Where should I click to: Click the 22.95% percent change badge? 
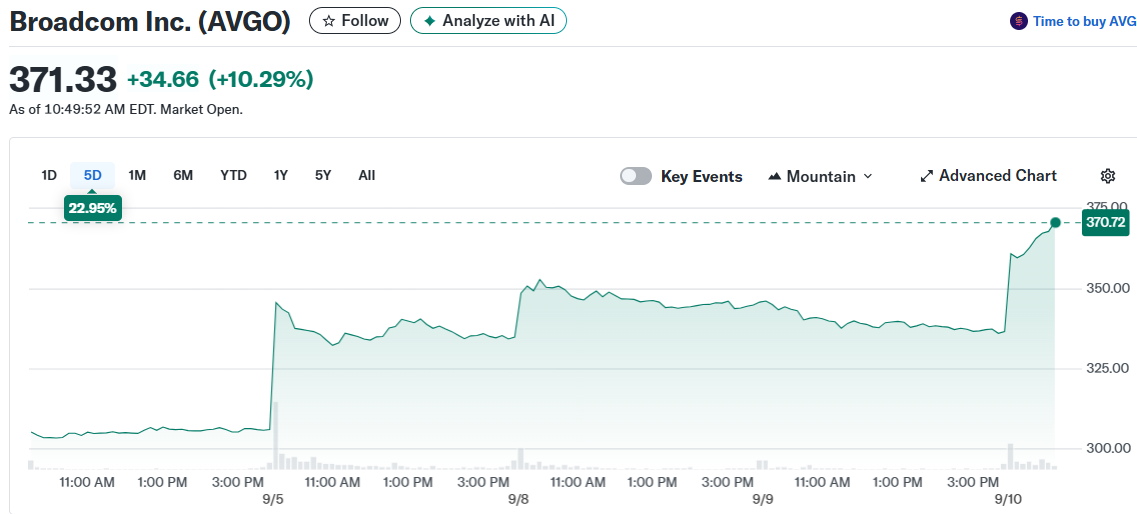[92, 209]
